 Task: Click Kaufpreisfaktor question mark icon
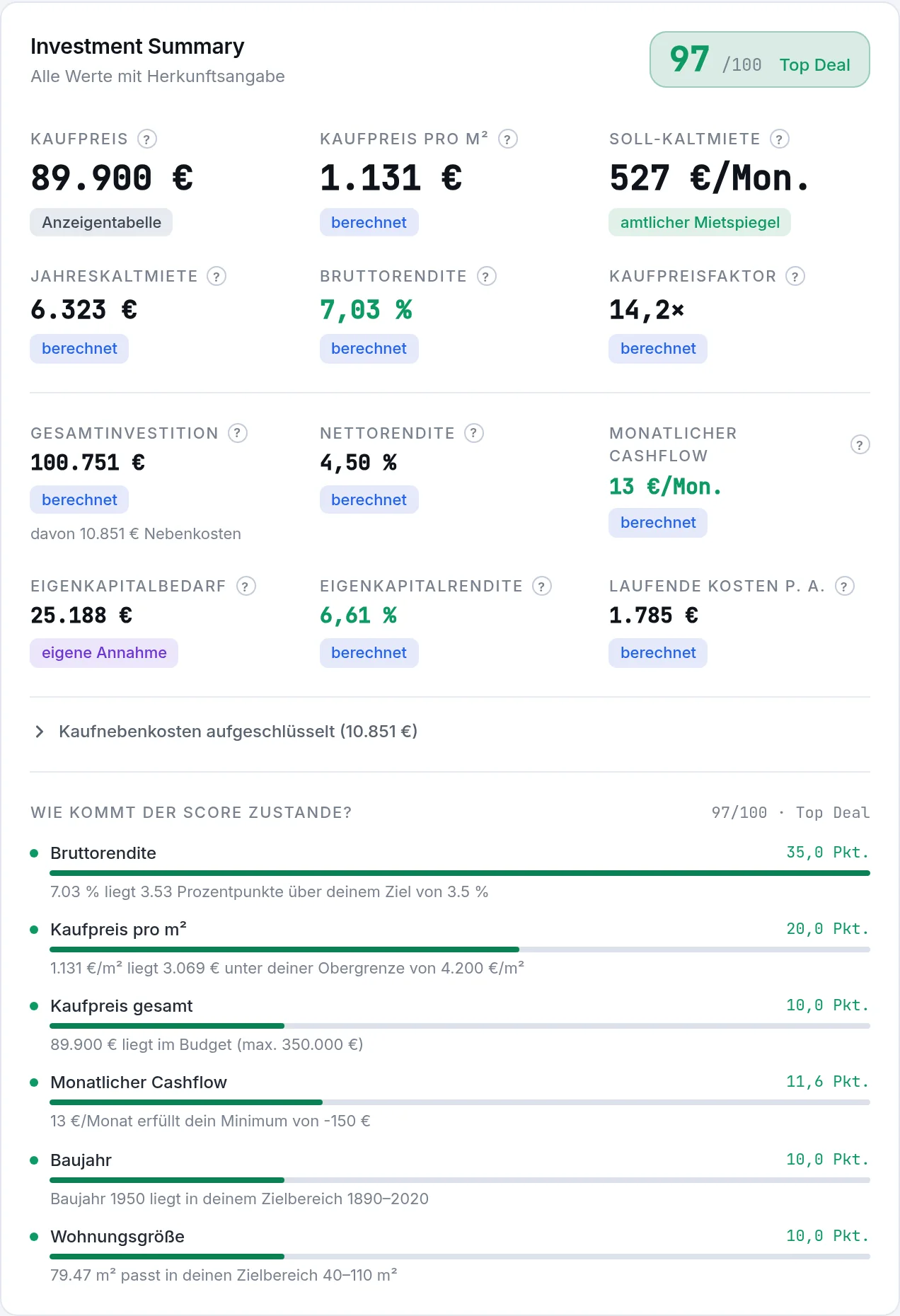pyautogui.click(x=795, y=276)
